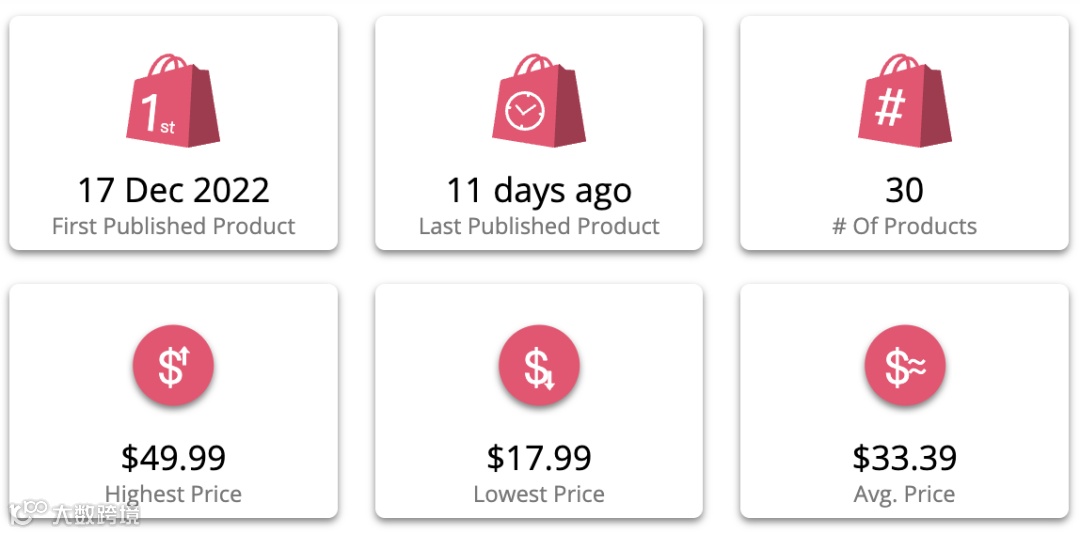Screen dimensions: 1080x534
Task: Click the watermark Chinese text
Action: [x=95, y=513]
